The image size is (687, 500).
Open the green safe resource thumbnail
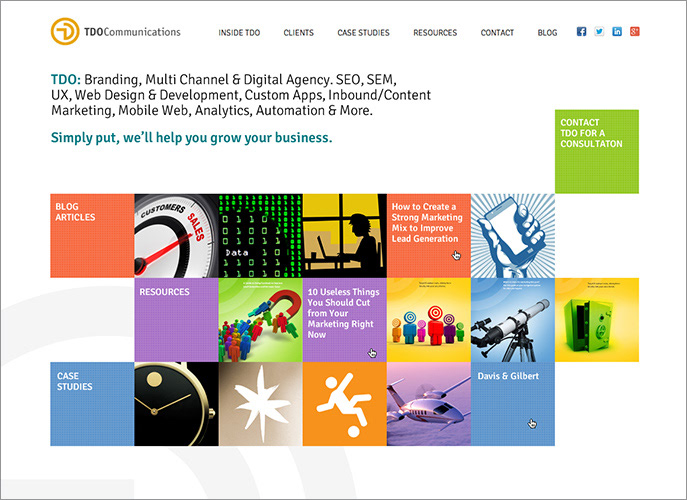(597, 320)
